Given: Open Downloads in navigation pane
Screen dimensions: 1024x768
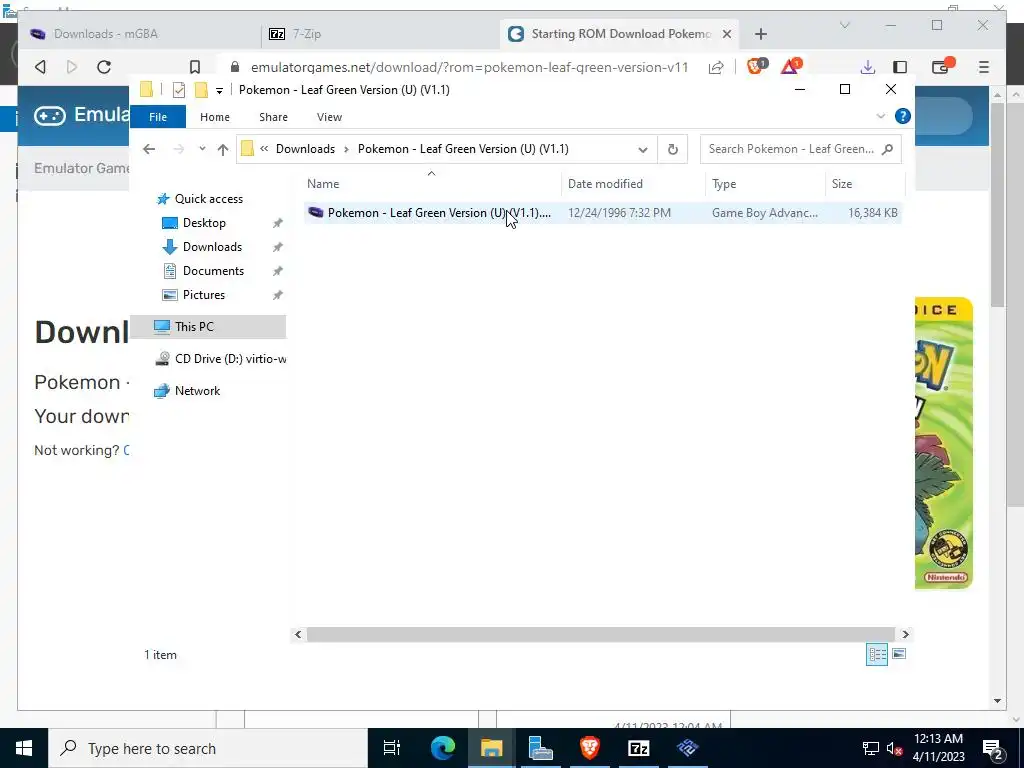Looking at the screenshot, I should point(212,247).
